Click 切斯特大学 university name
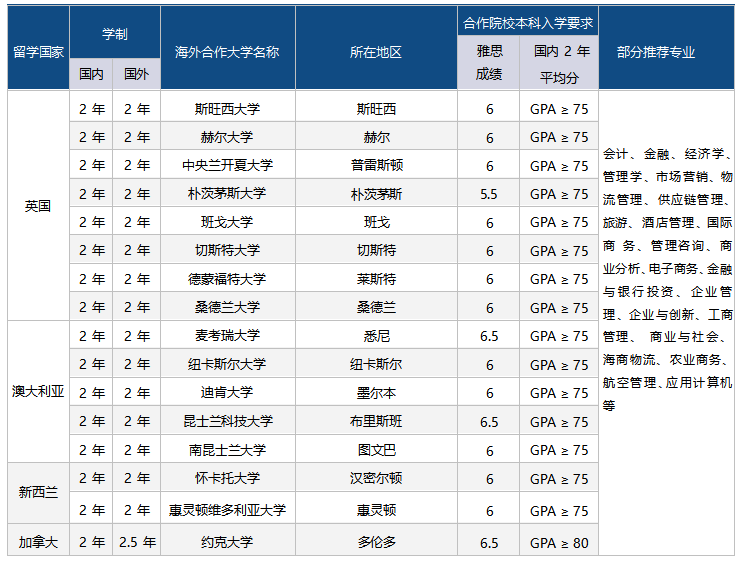 (x=227, y=250)
